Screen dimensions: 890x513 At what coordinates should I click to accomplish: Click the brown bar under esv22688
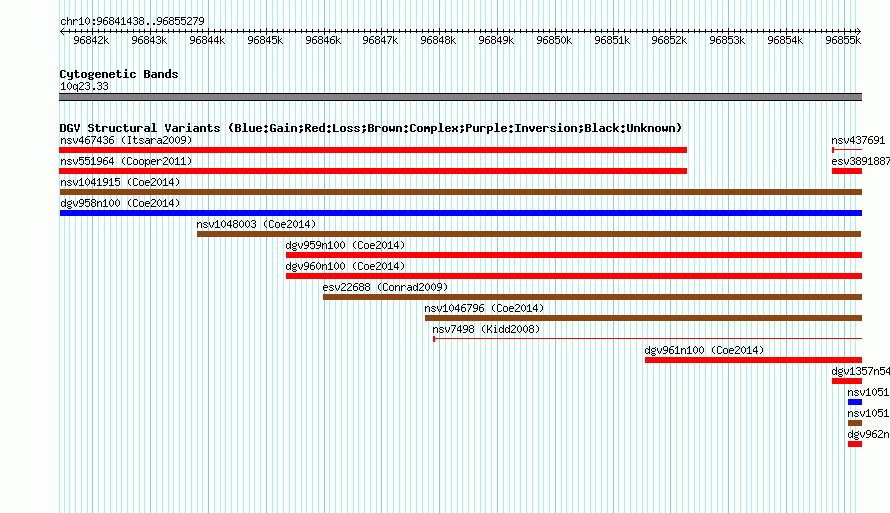[x=593, y=297]
